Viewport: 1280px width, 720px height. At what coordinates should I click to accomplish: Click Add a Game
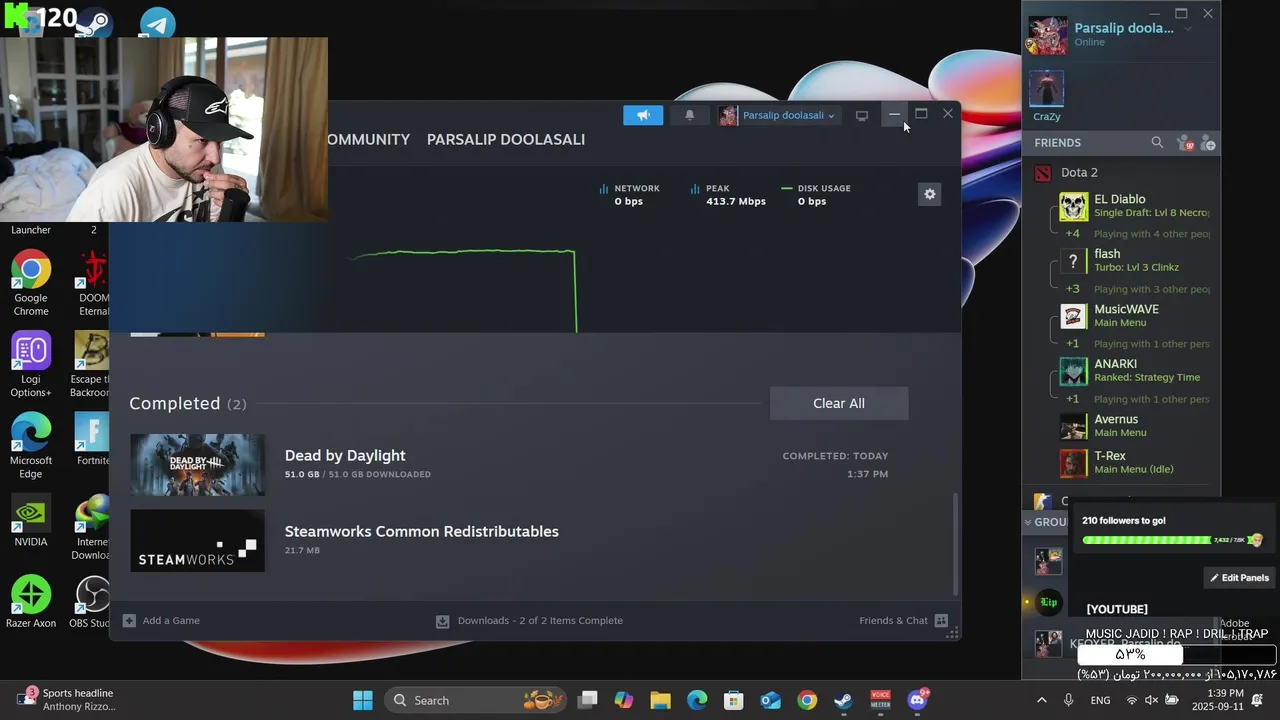pyautogui.click(x=161, y=620)
